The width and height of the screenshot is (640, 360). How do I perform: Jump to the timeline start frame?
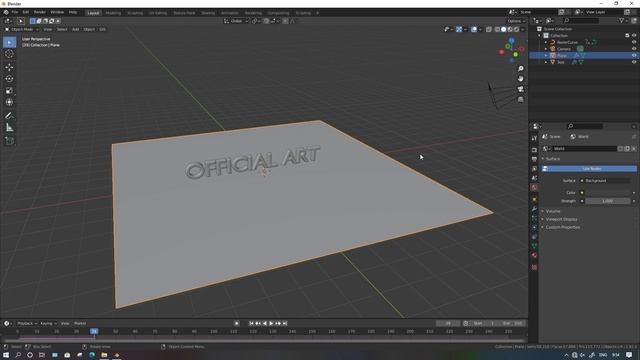tap(251, 323)
